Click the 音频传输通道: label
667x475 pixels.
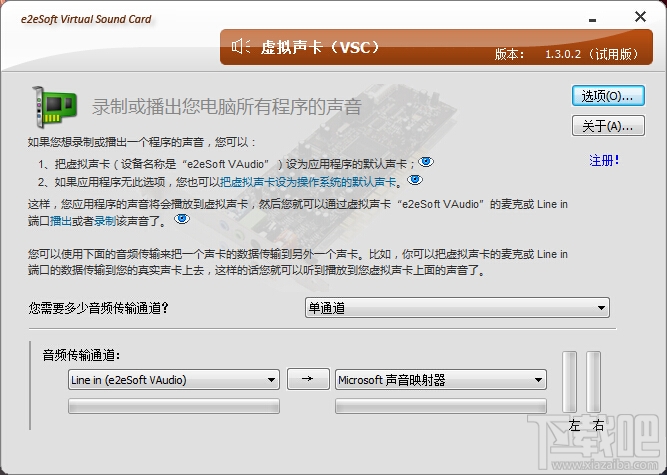[x=82, y=355]
